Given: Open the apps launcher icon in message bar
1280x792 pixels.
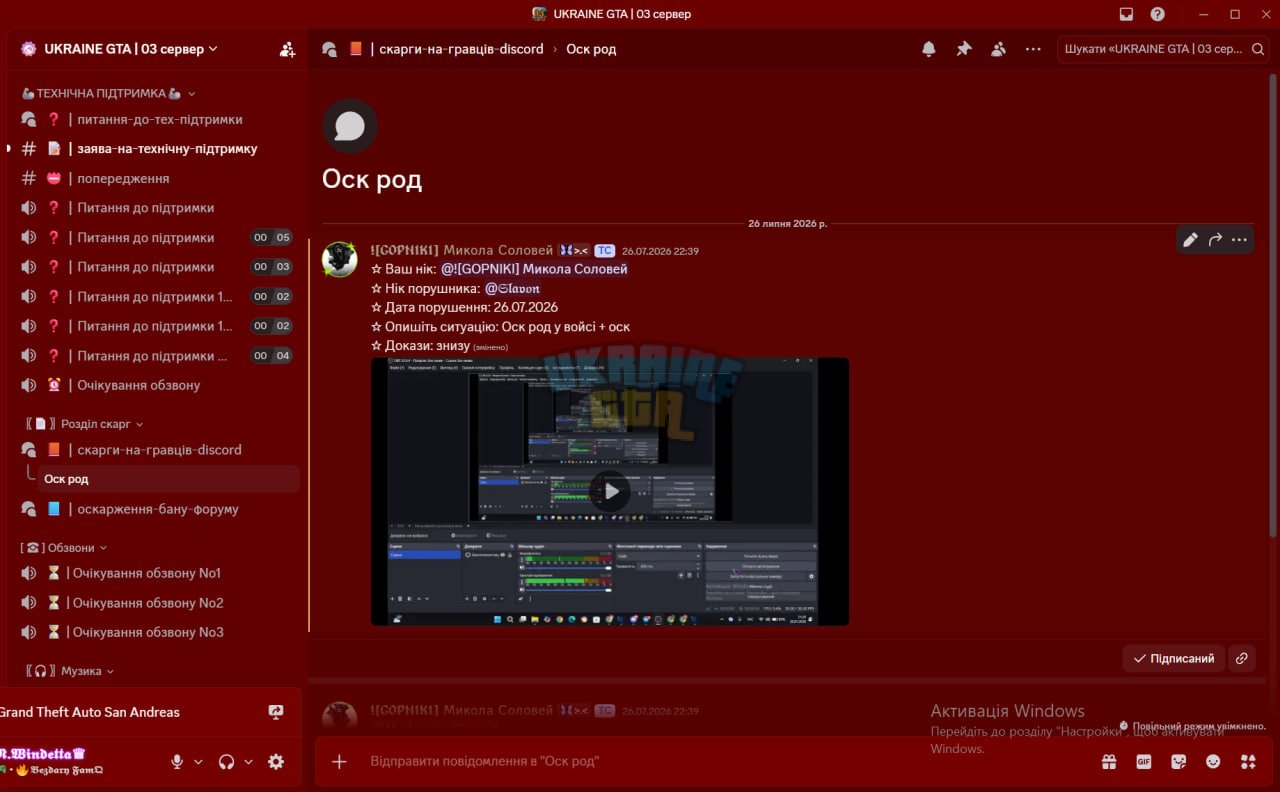Looking at the screenshot, I should 1248,762.
